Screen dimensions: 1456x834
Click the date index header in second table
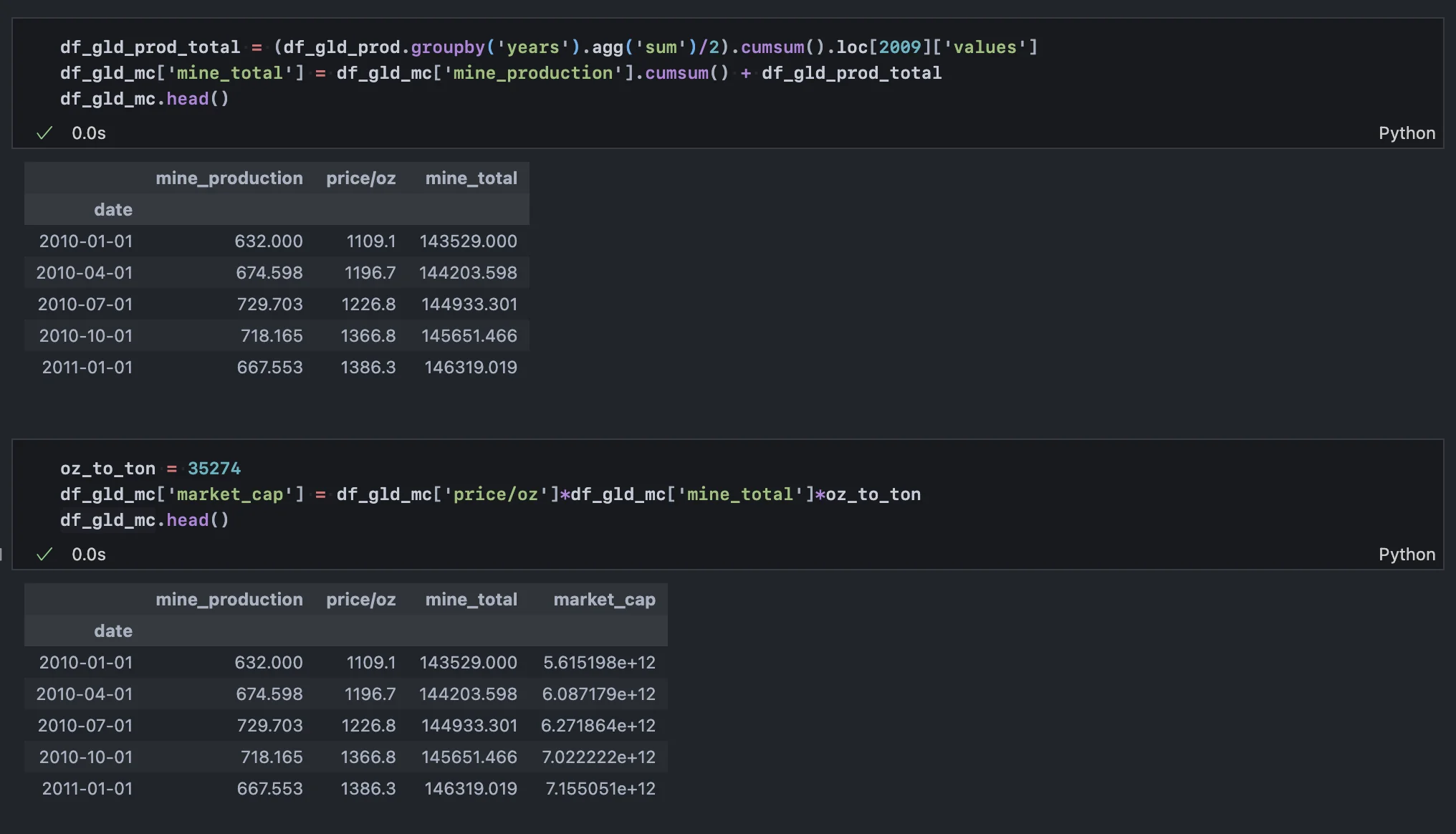point(112,631)
